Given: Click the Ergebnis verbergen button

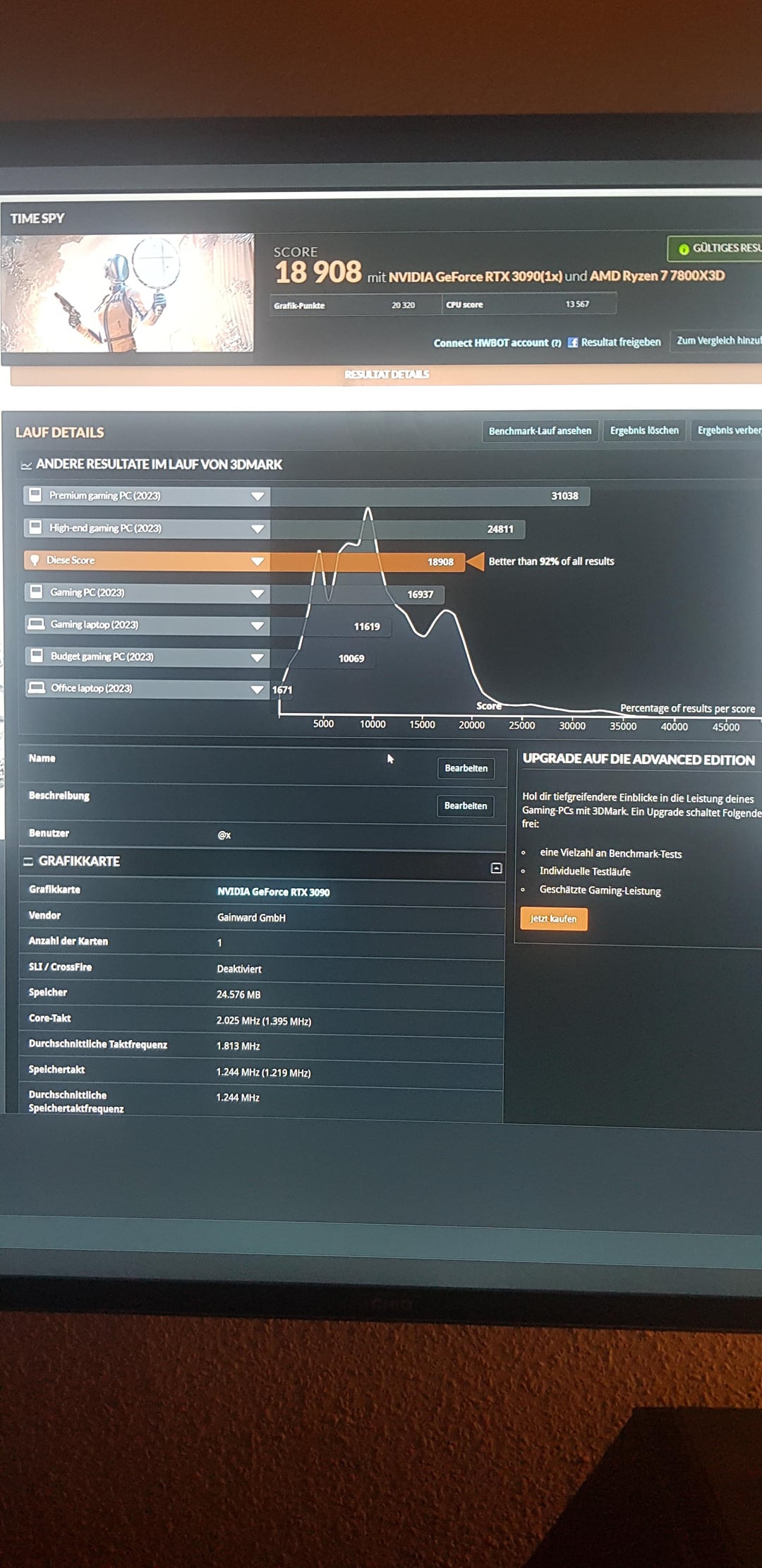Looking at the screenshot, I should coord(727,430).
